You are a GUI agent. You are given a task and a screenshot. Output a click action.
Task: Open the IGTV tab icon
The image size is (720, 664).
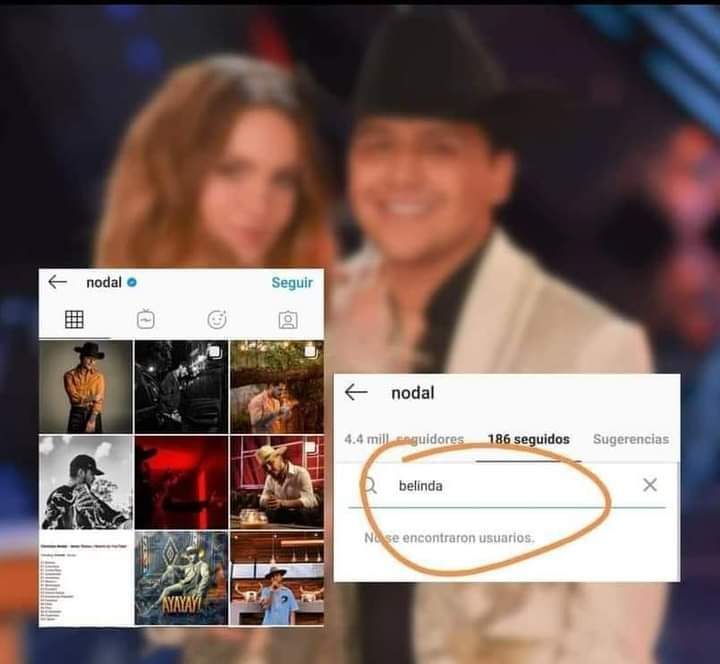[146, 320]
